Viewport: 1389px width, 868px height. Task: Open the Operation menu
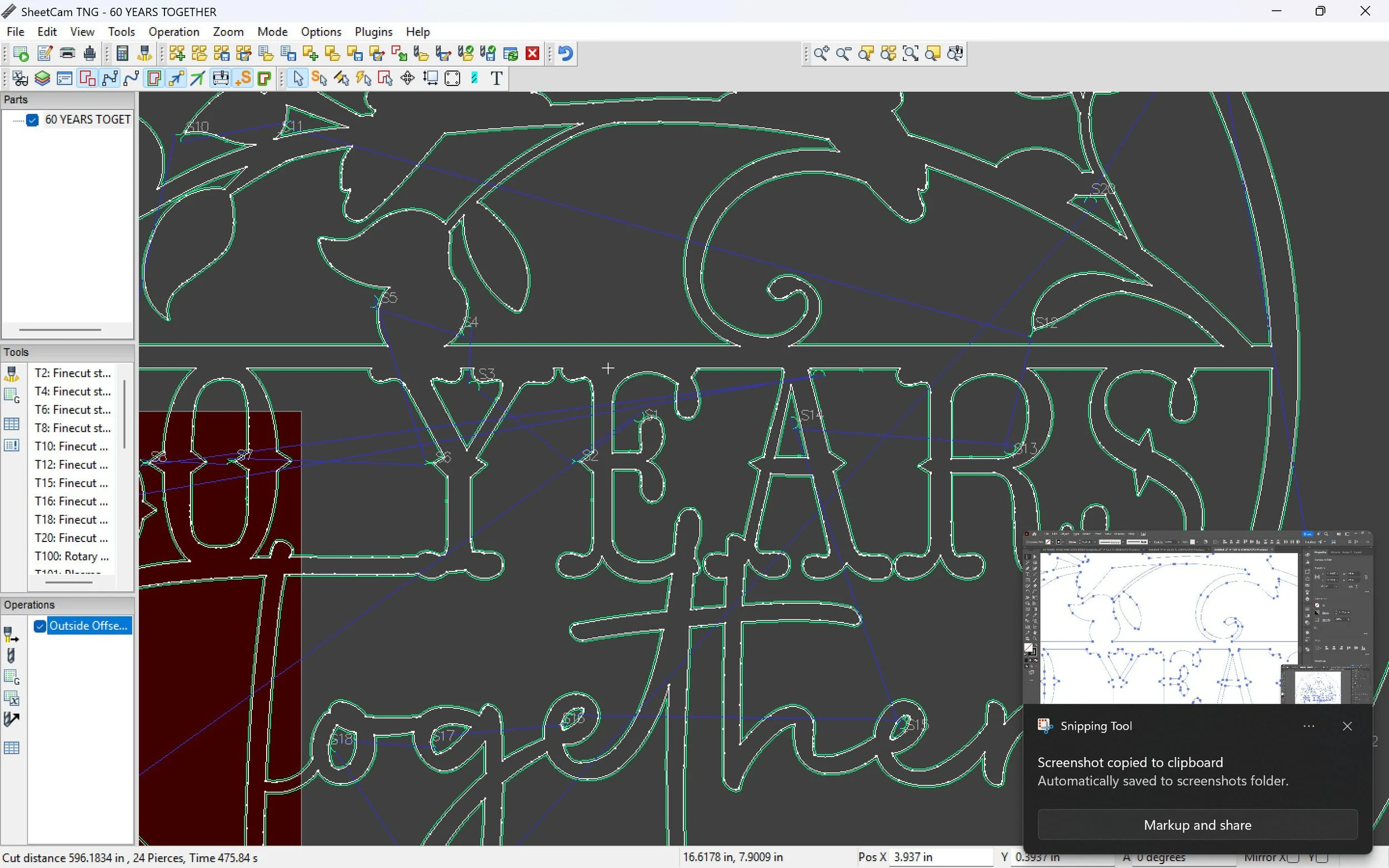coord(173,32)
